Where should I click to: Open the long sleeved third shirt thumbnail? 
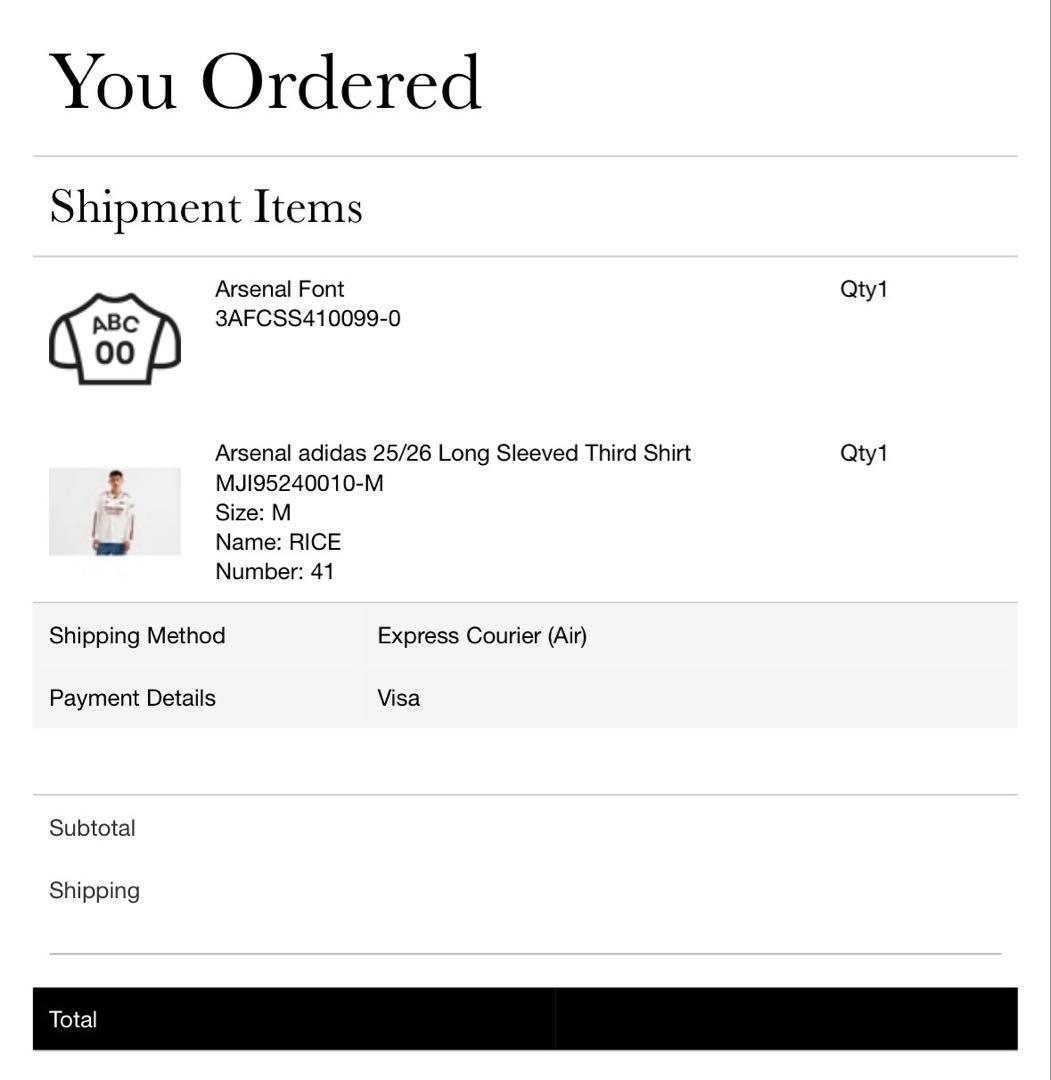[115, 511]
